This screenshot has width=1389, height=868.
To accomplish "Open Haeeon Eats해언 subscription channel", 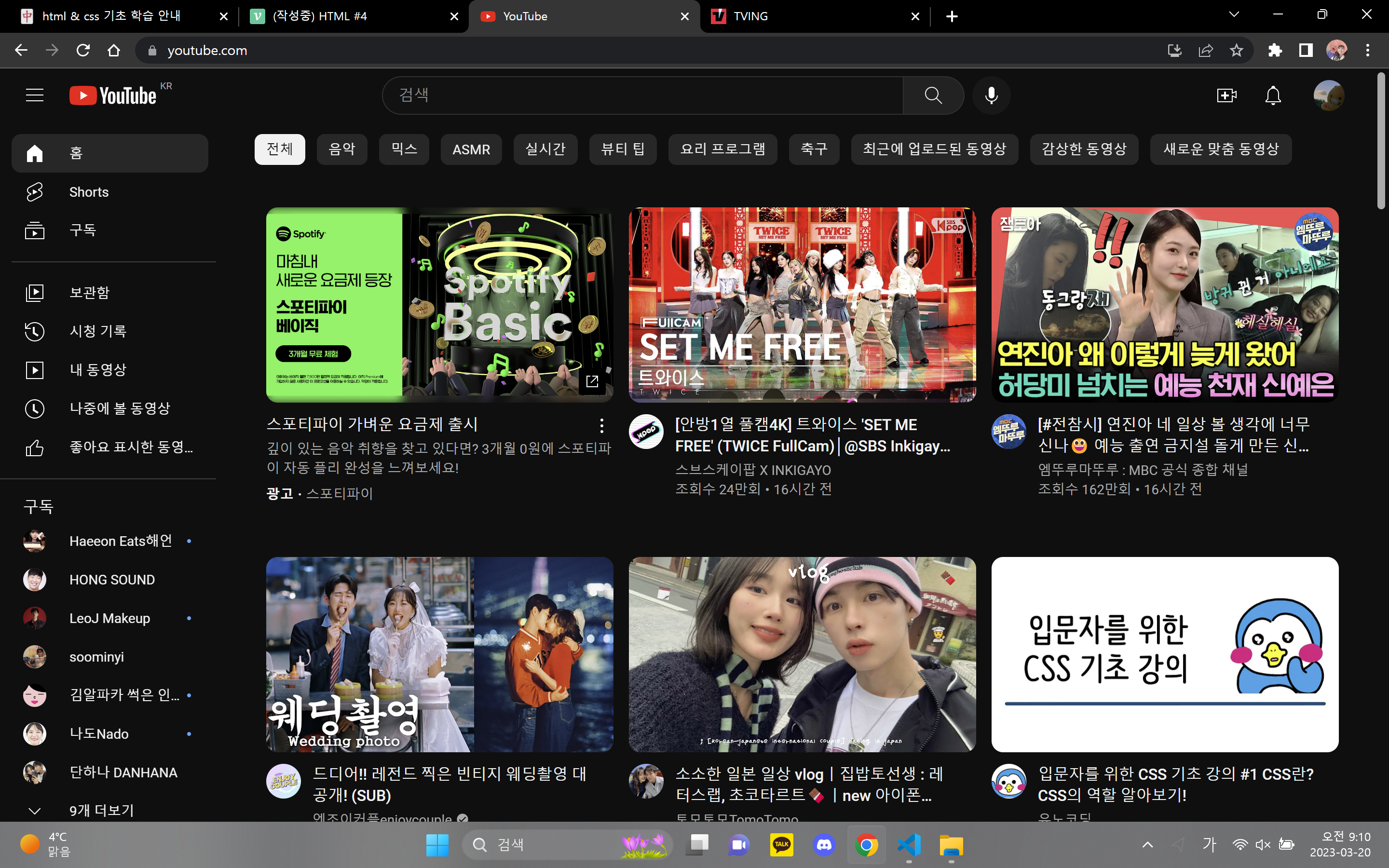I will pos(120,541).
